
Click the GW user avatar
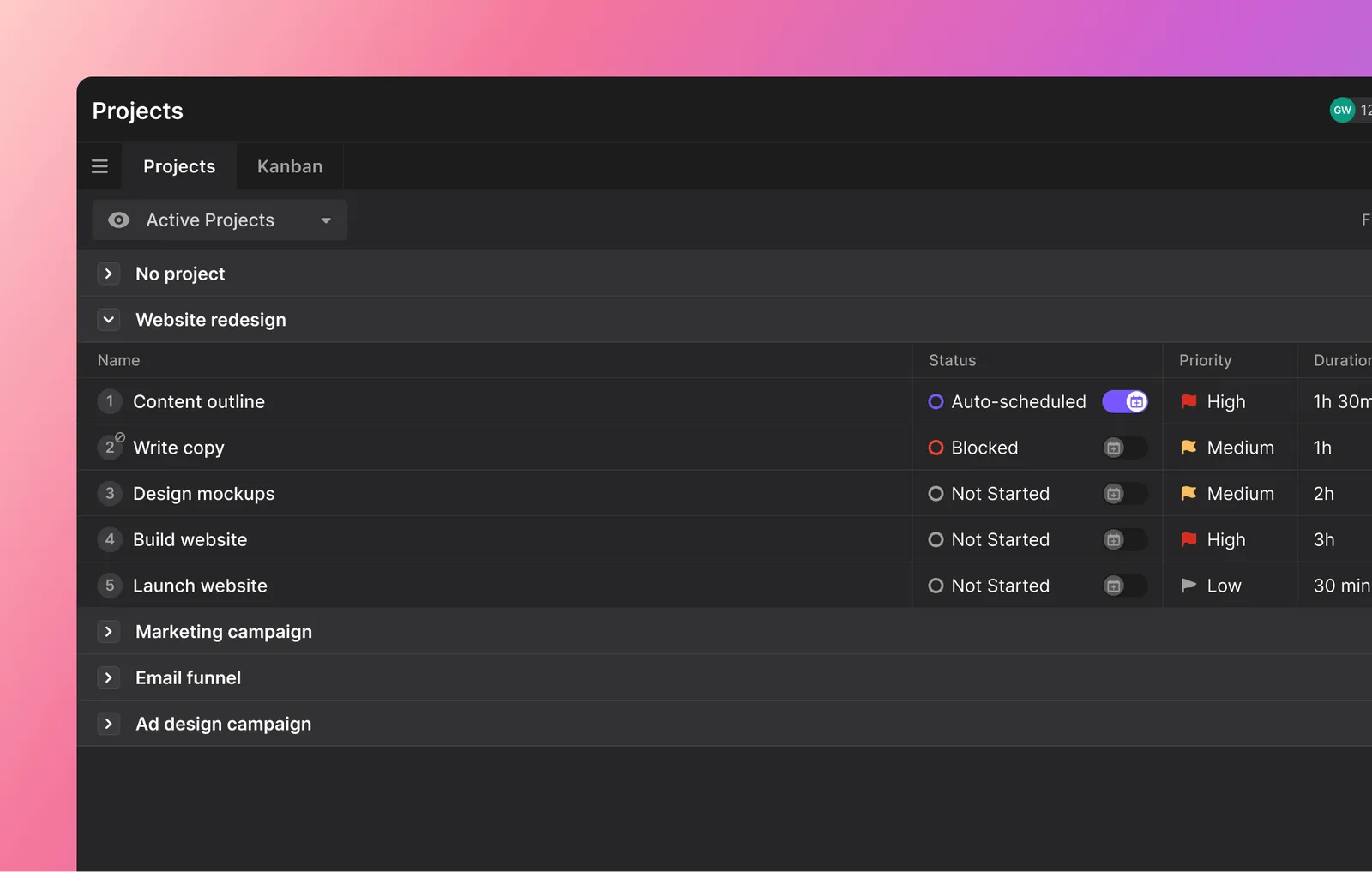tap(1342, 110)
